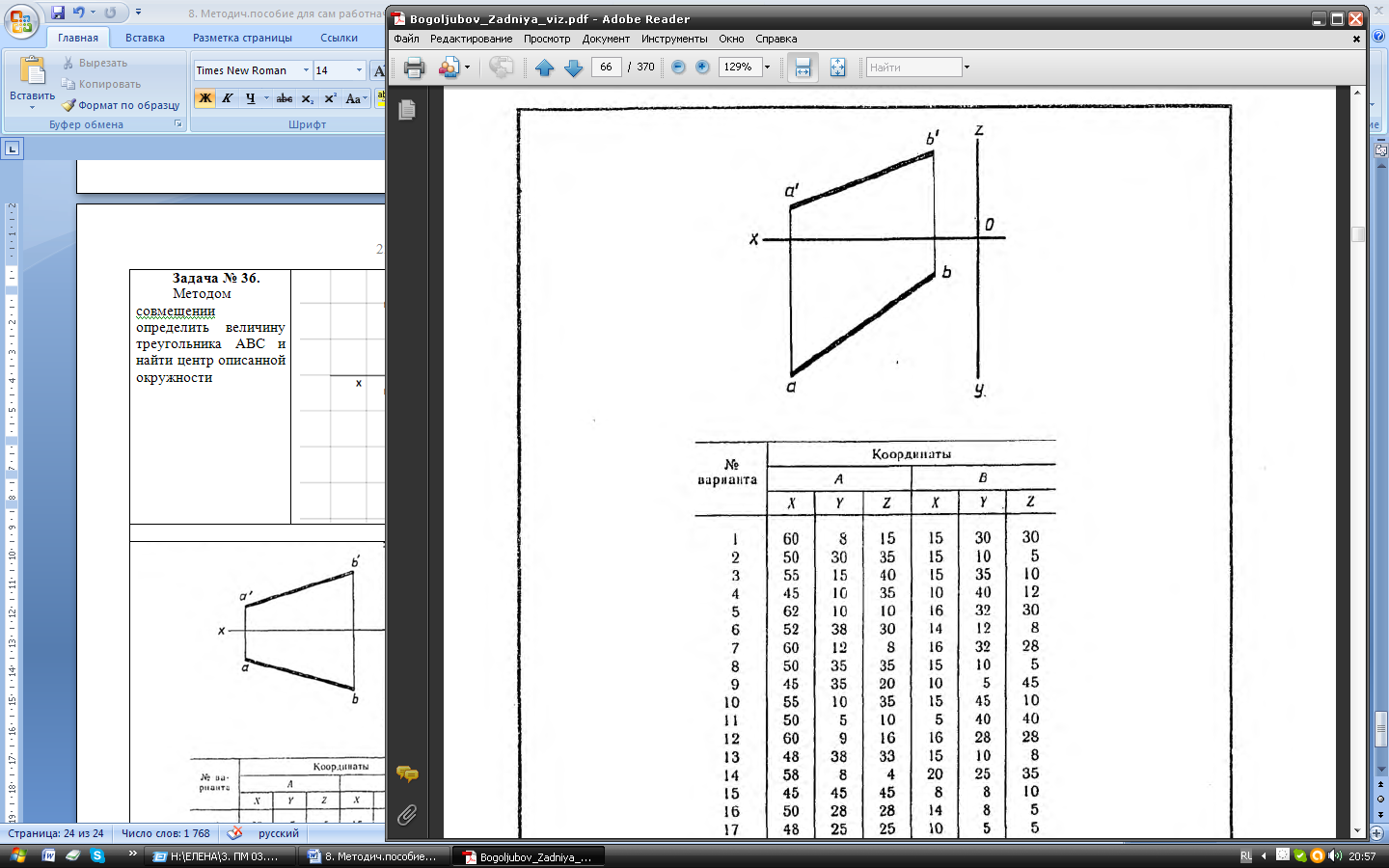
Task: Go to next page with blue down arrow
Action: [573, 68]
